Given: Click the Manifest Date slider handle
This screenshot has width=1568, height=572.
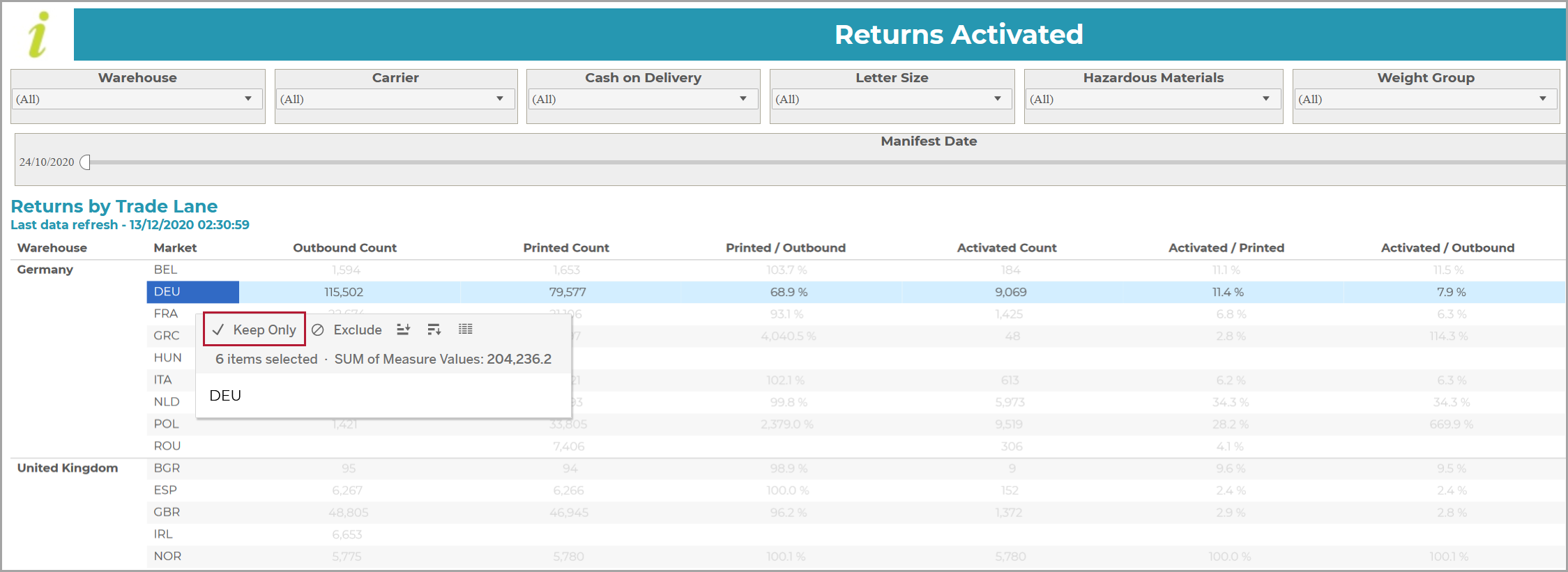Looking at the screenshot, I should 85,162.
